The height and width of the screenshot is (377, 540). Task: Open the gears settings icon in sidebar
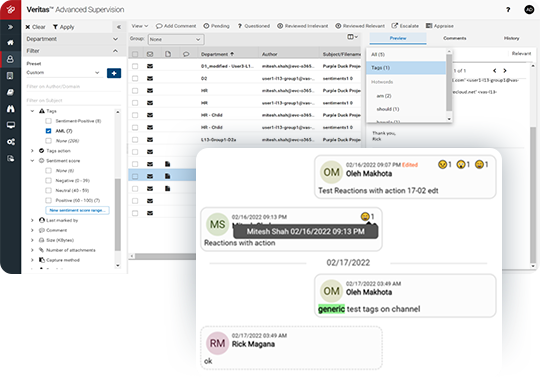[10, 142]
